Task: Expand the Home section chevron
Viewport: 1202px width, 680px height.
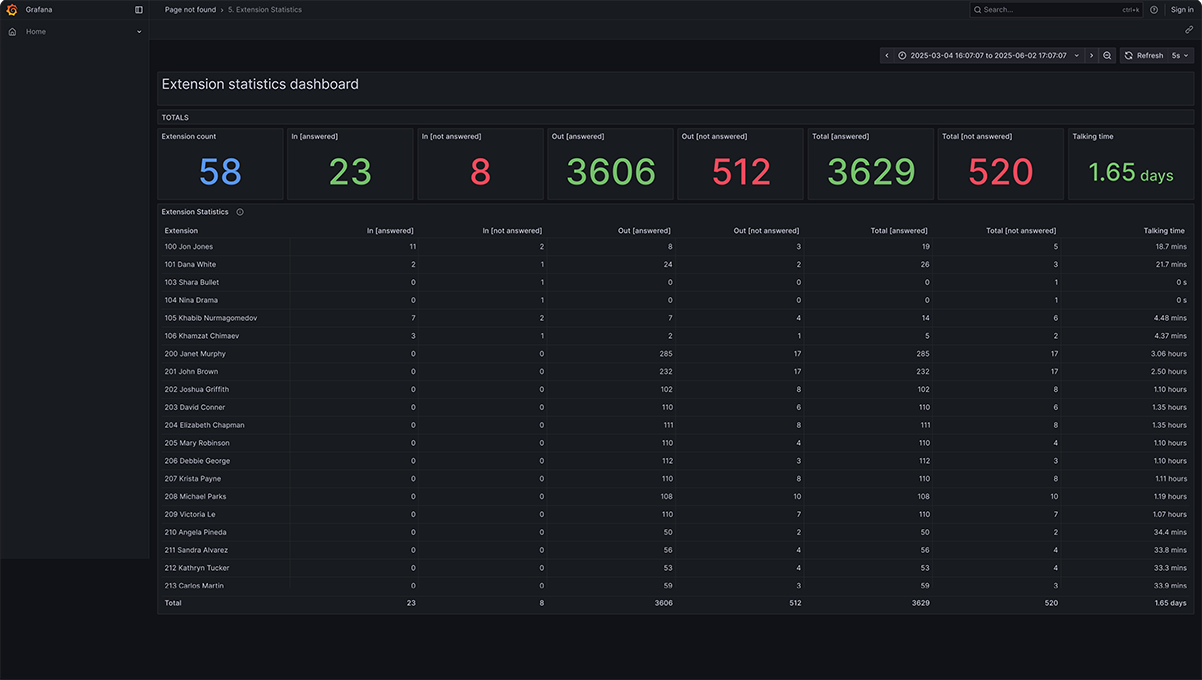Action: pyautogui.click(x=139, y=32)
